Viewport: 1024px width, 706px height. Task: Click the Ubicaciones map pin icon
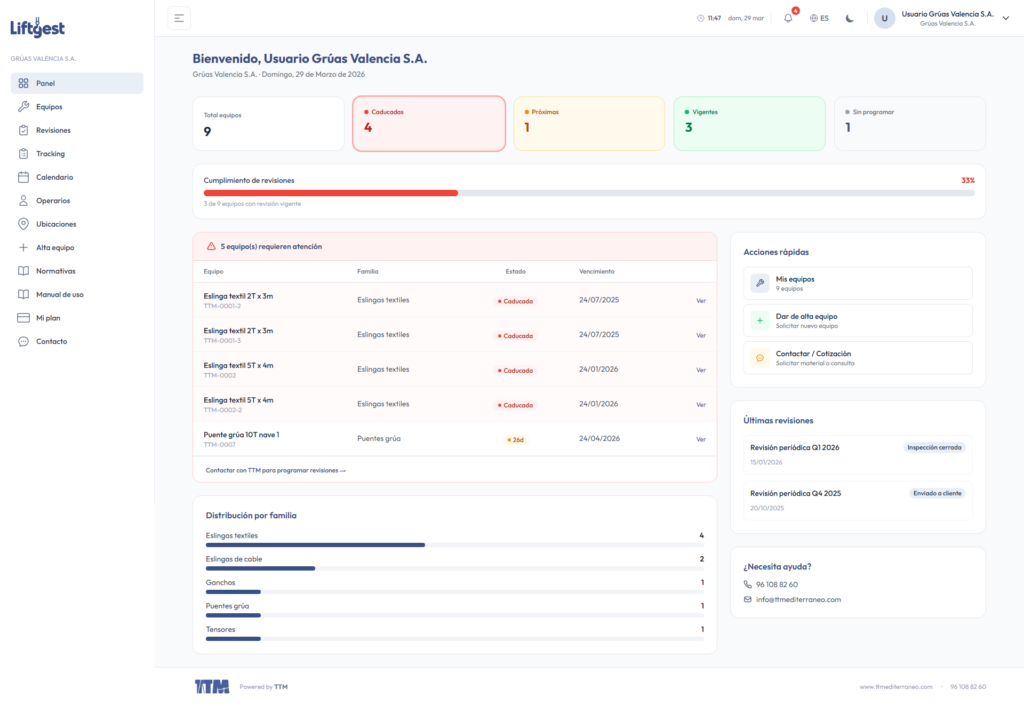23,224
